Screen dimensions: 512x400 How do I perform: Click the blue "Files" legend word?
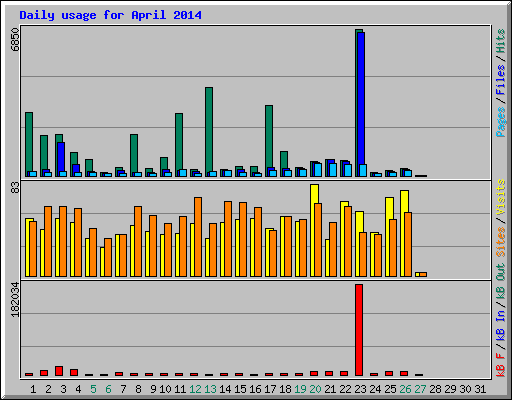[501, 80]
